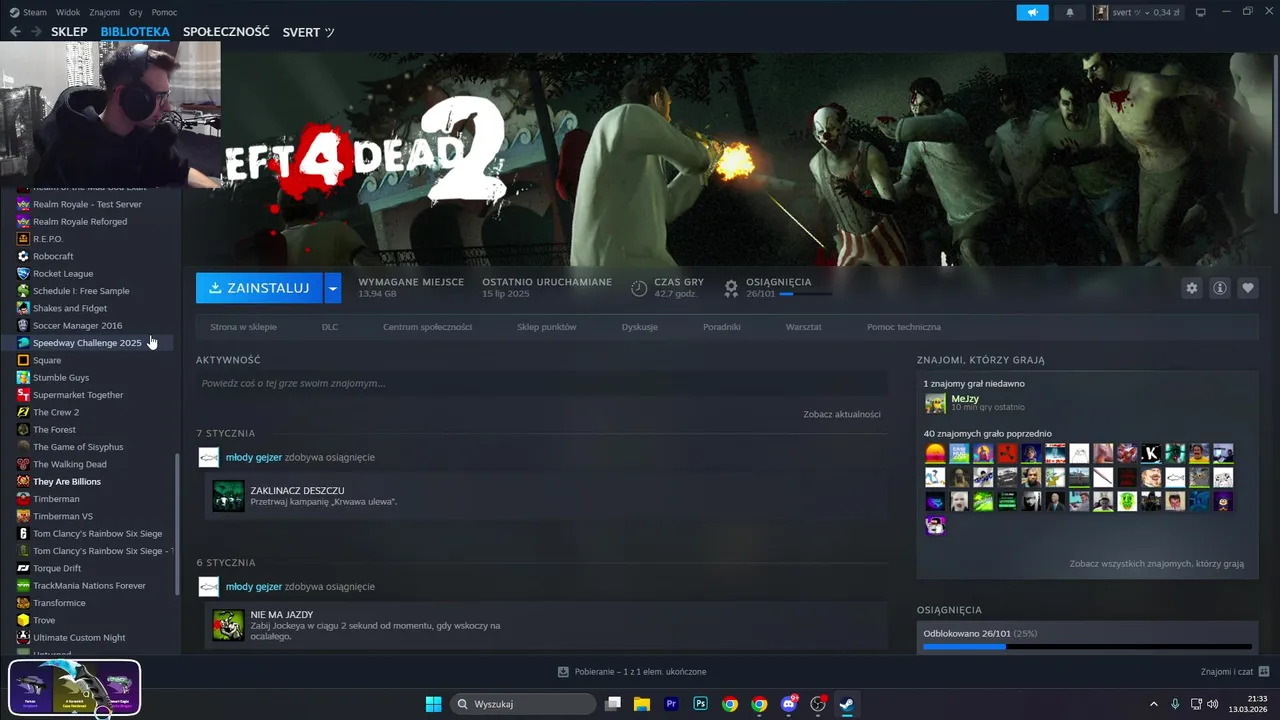The width and height of the screenshot is (1280, 720).
Task: Open the Gry menu
Action: click(x=136, y=12)
